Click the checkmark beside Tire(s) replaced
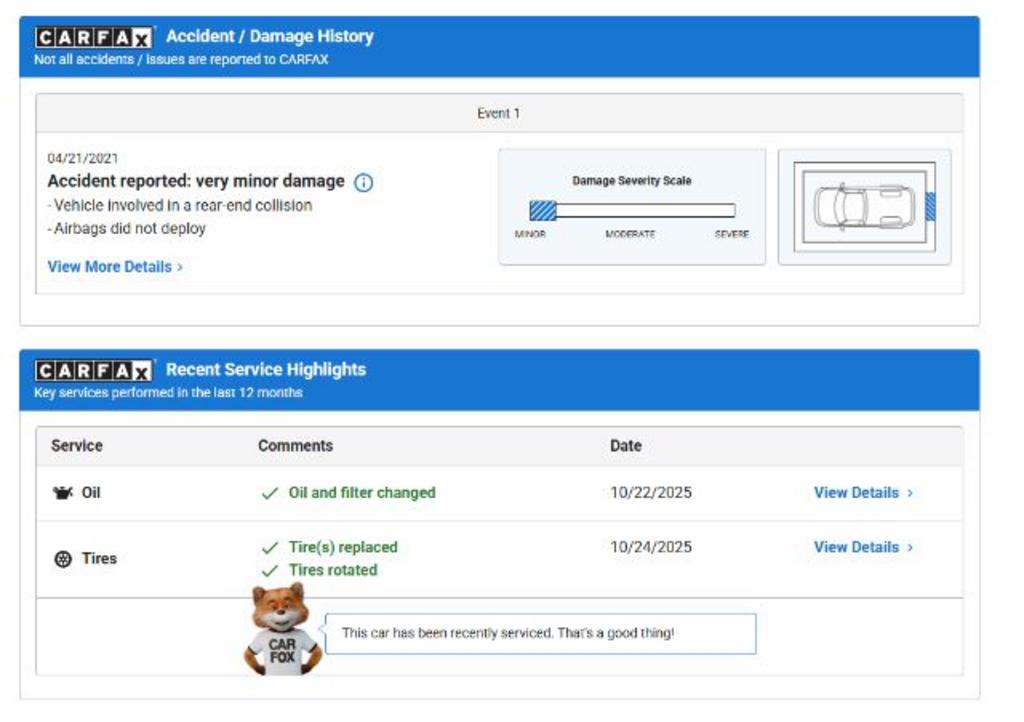The width and height of the screenshot is (1024, 722). (269, 548)
